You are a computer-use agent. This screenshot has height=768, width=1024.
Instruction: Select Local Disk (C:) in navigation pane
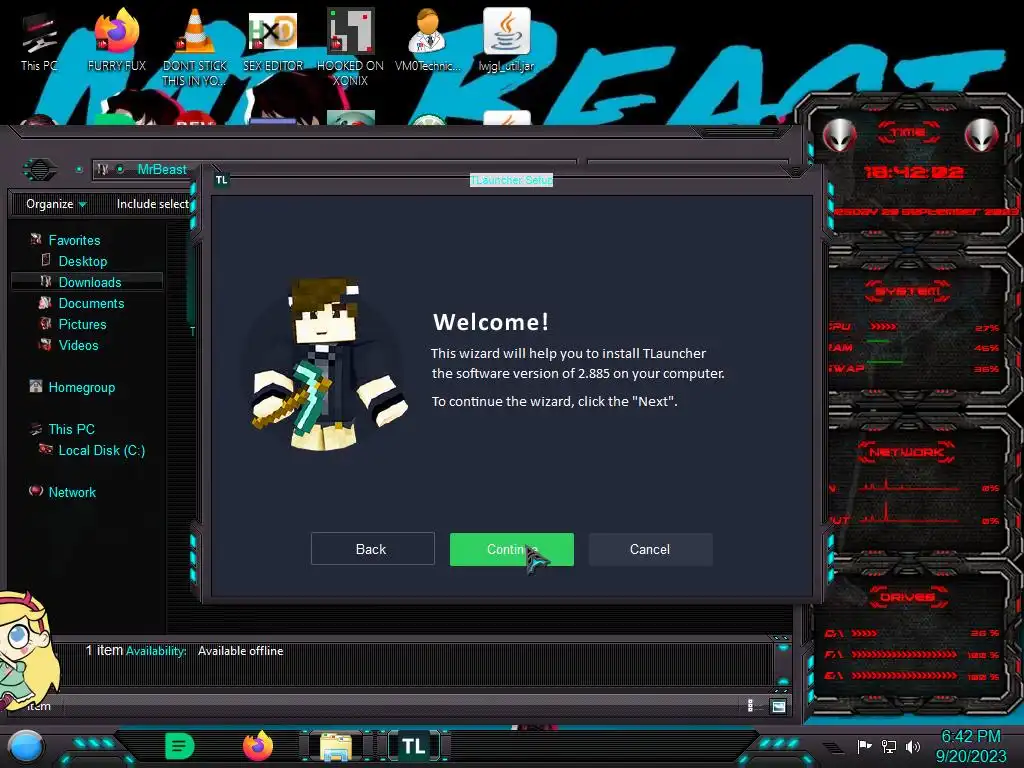(x=101, y=450)
